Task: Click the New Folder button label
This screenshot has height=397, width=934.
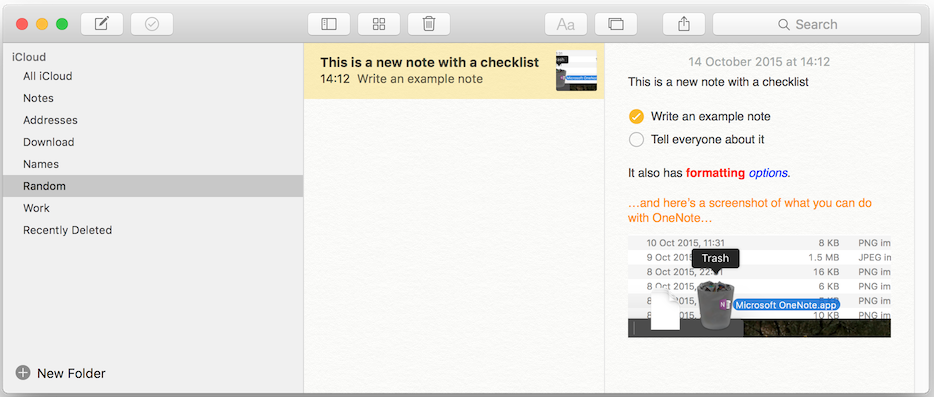Action: tap(71, 374)
